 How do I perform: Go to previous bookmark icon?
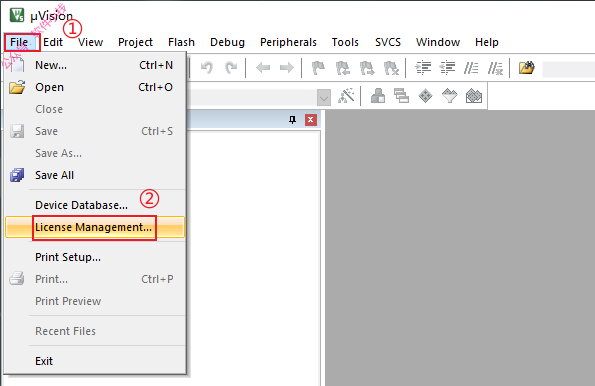[343, 68]
